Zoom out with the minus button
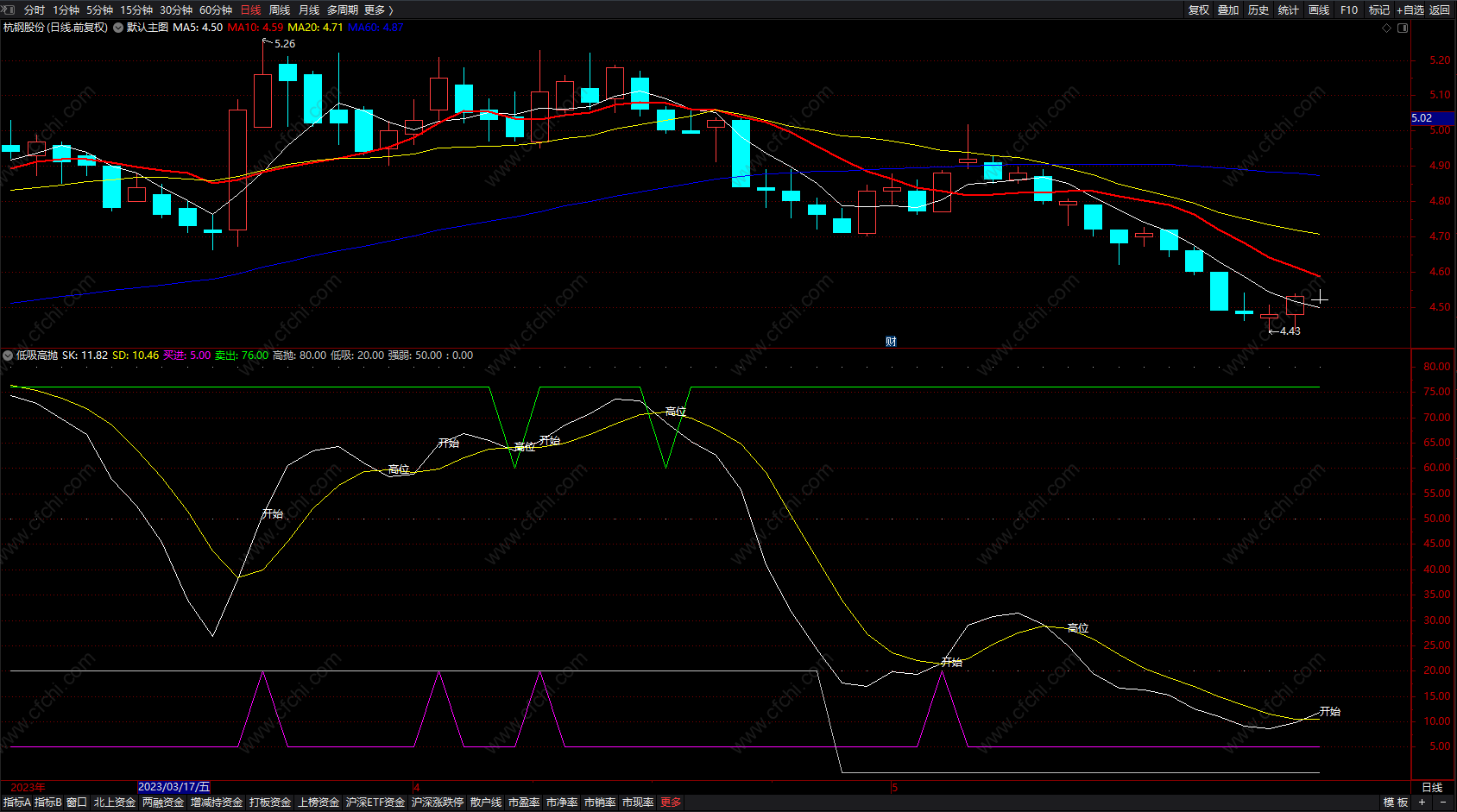The width and height of the screenshot is (1457, 812). 1442,803
